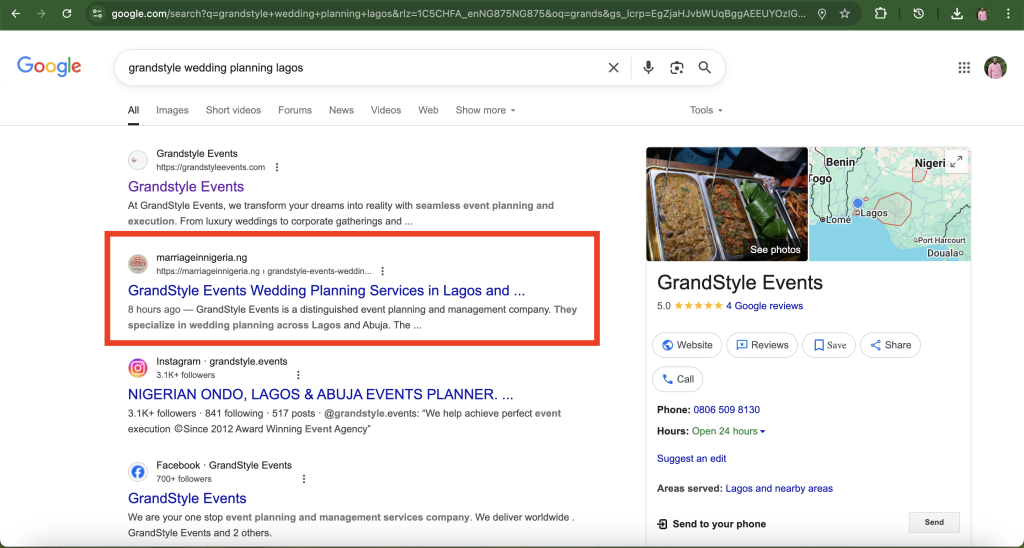The width and height of the screenshot is (1024, 548).
Task: Start voice search with microphone icon
Action: (x=648, y=67)
